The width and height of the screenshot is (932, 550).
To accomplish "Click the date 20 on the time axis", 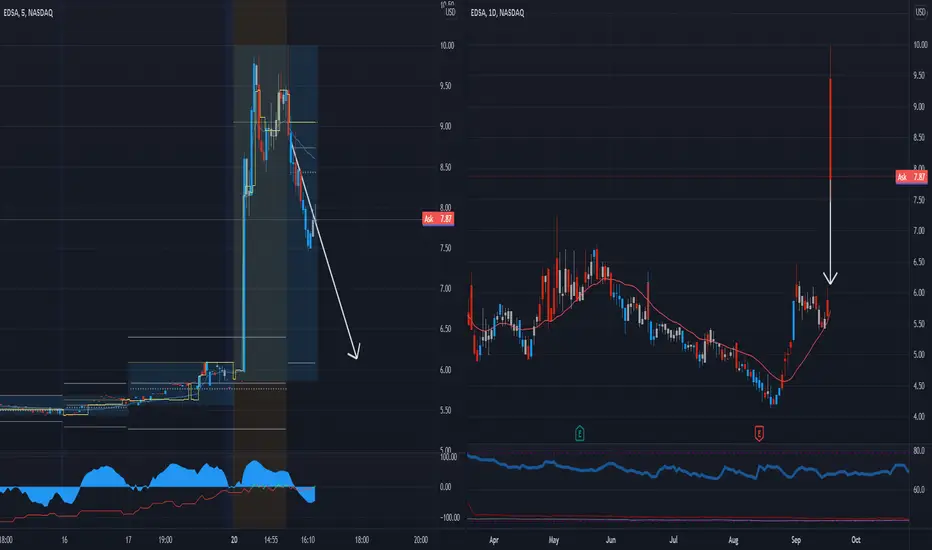I will pyautogui.click(x=234, y=540).
